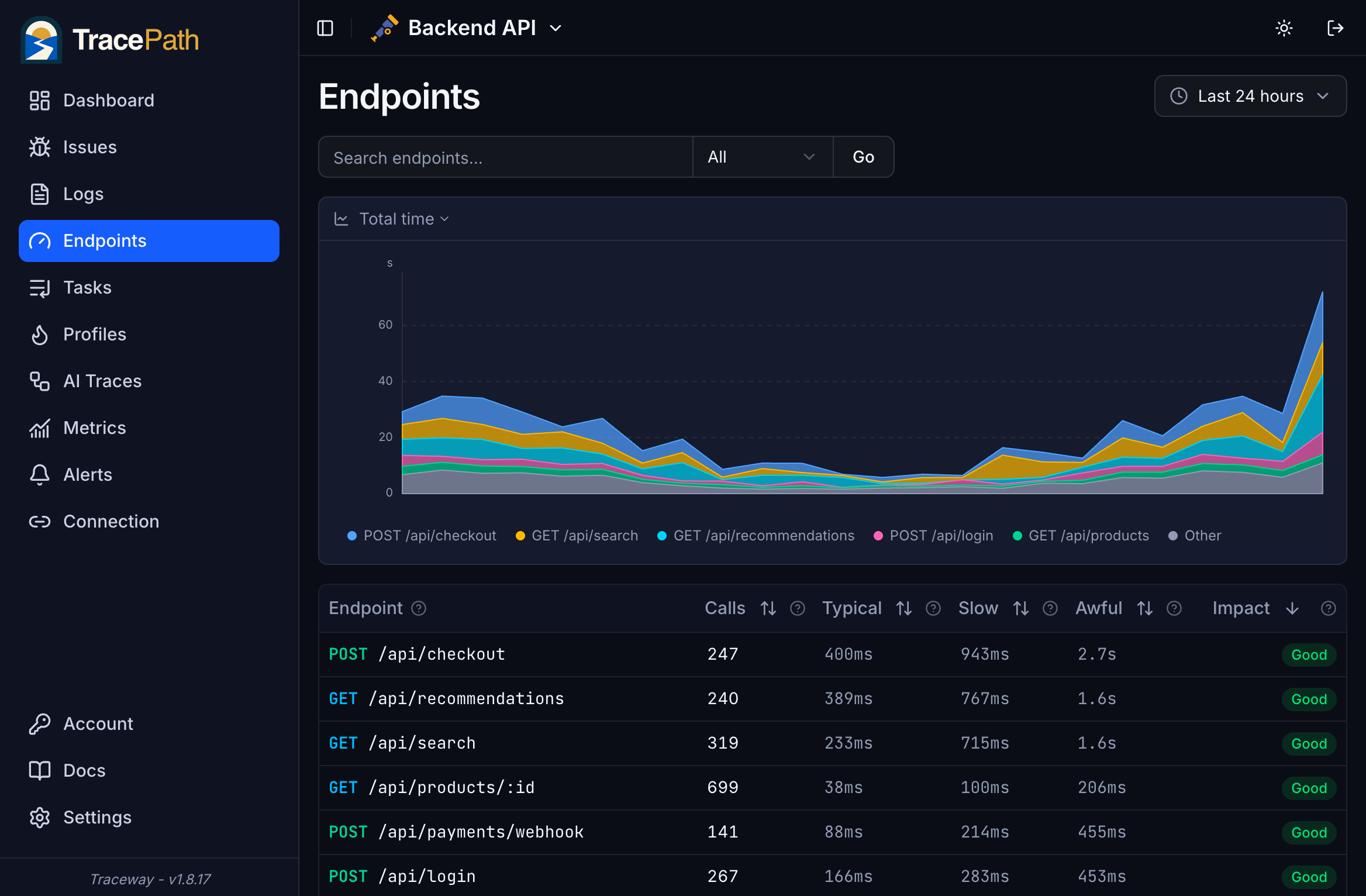Click the telescope project icon
The image size is (1366, 896).
point(384,28)
